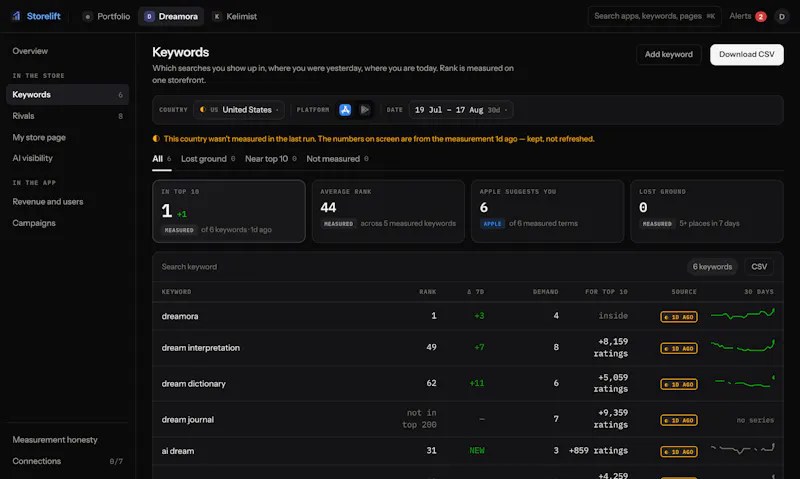Open AI visibility in the sidebar
Viewport: 800px width, 479px height.
pyautogui.click(x=67, y=158)
